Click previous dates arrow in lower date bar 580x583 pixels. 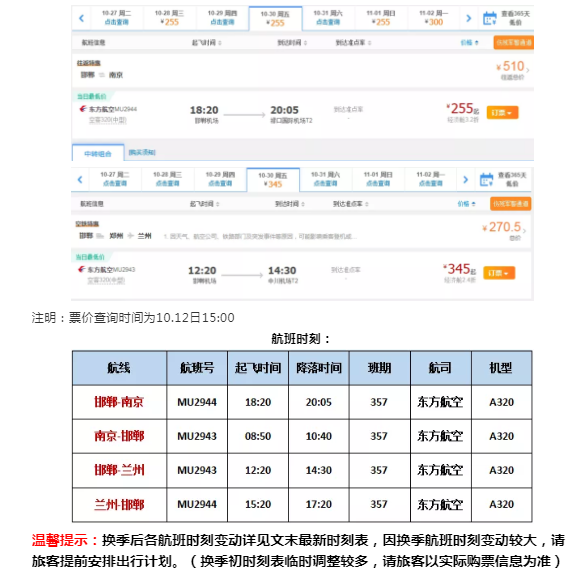point(80,180)
